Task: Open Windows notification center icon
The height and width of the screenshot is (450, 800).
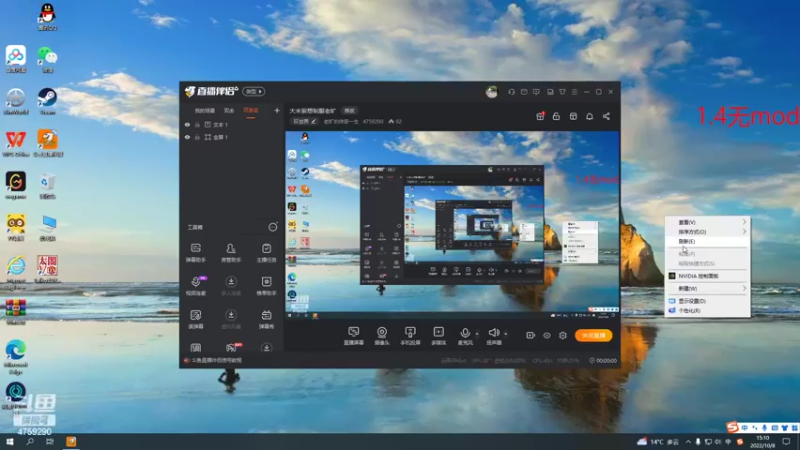Action: [x=786, y=442]
